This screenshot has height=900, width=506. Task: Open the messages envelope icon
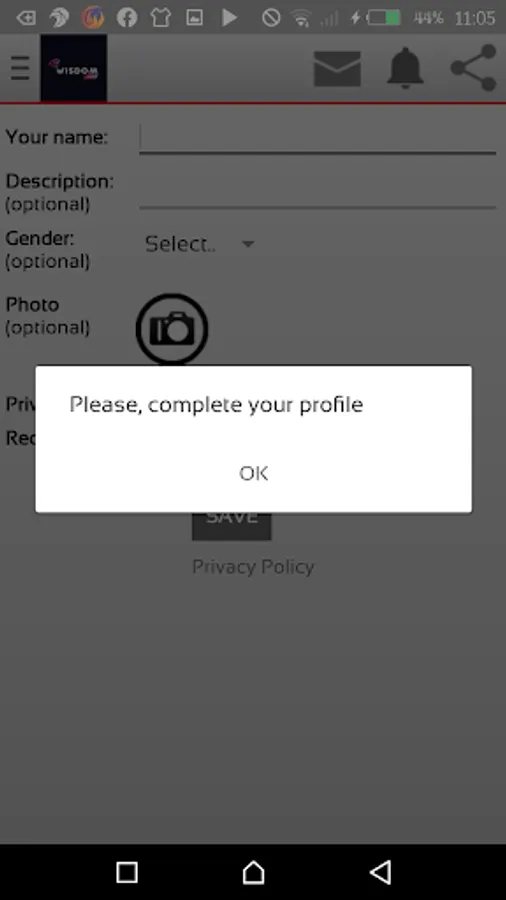(337, 69)
